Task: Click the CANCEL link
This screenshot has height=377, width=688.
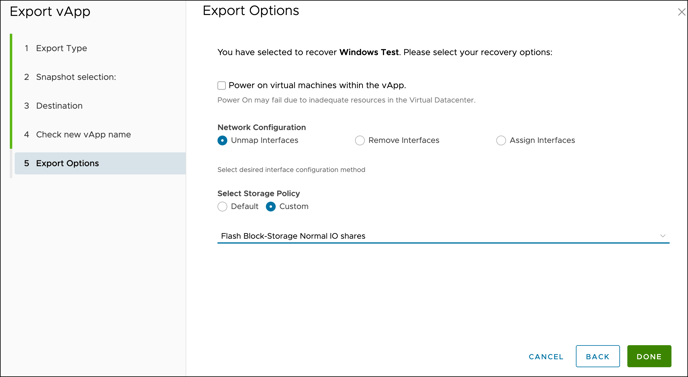Action: pyautogui.click(x=546, y=356)
